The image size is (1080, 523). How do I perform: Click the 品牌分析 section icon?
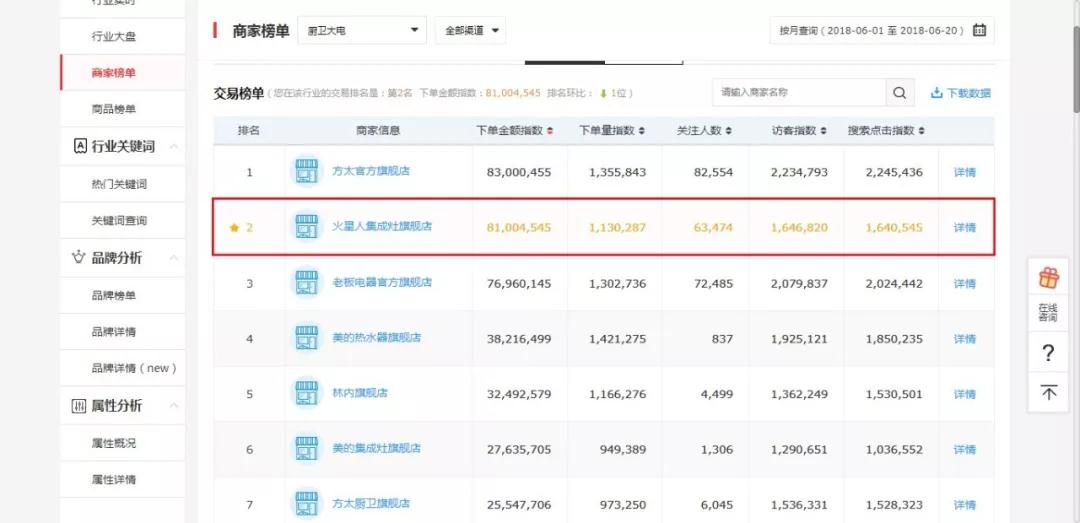click(x=79, y=258)
